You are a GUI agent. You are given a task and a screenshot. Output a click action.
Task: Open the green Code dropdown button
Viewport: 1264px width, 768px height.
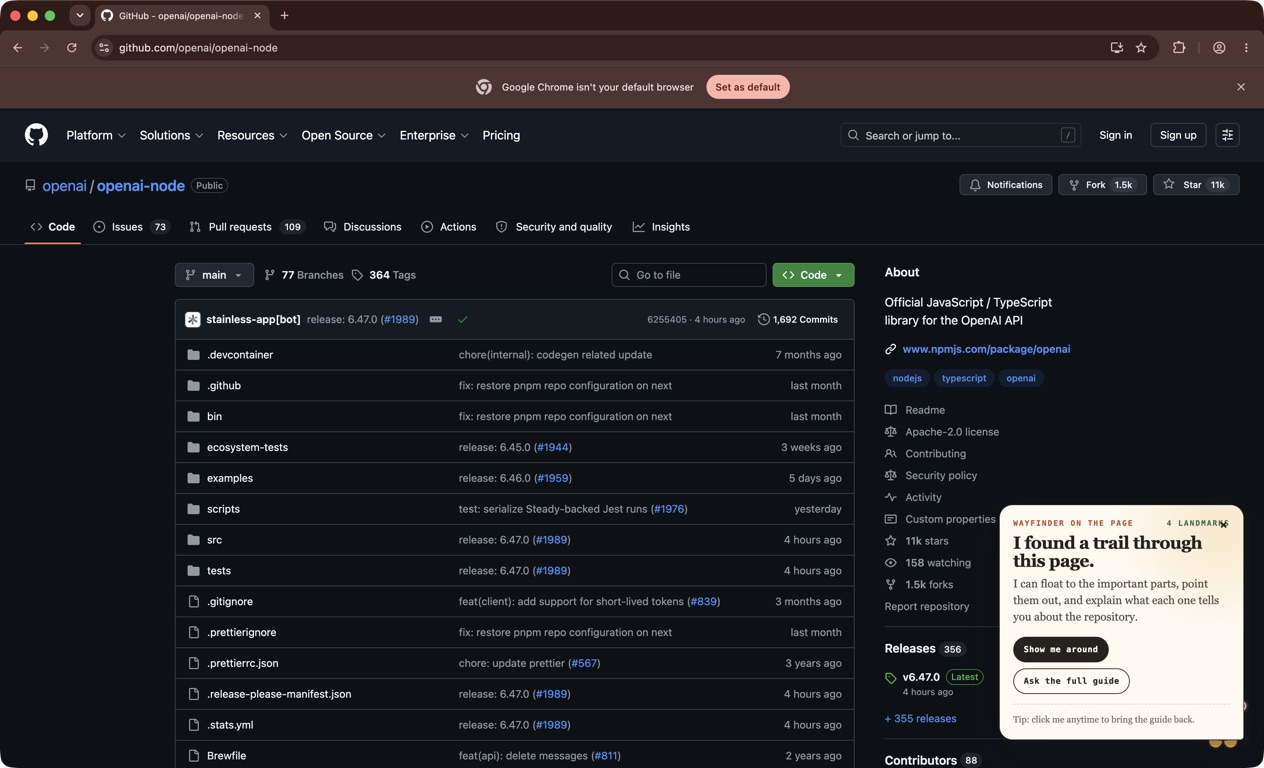813,275
